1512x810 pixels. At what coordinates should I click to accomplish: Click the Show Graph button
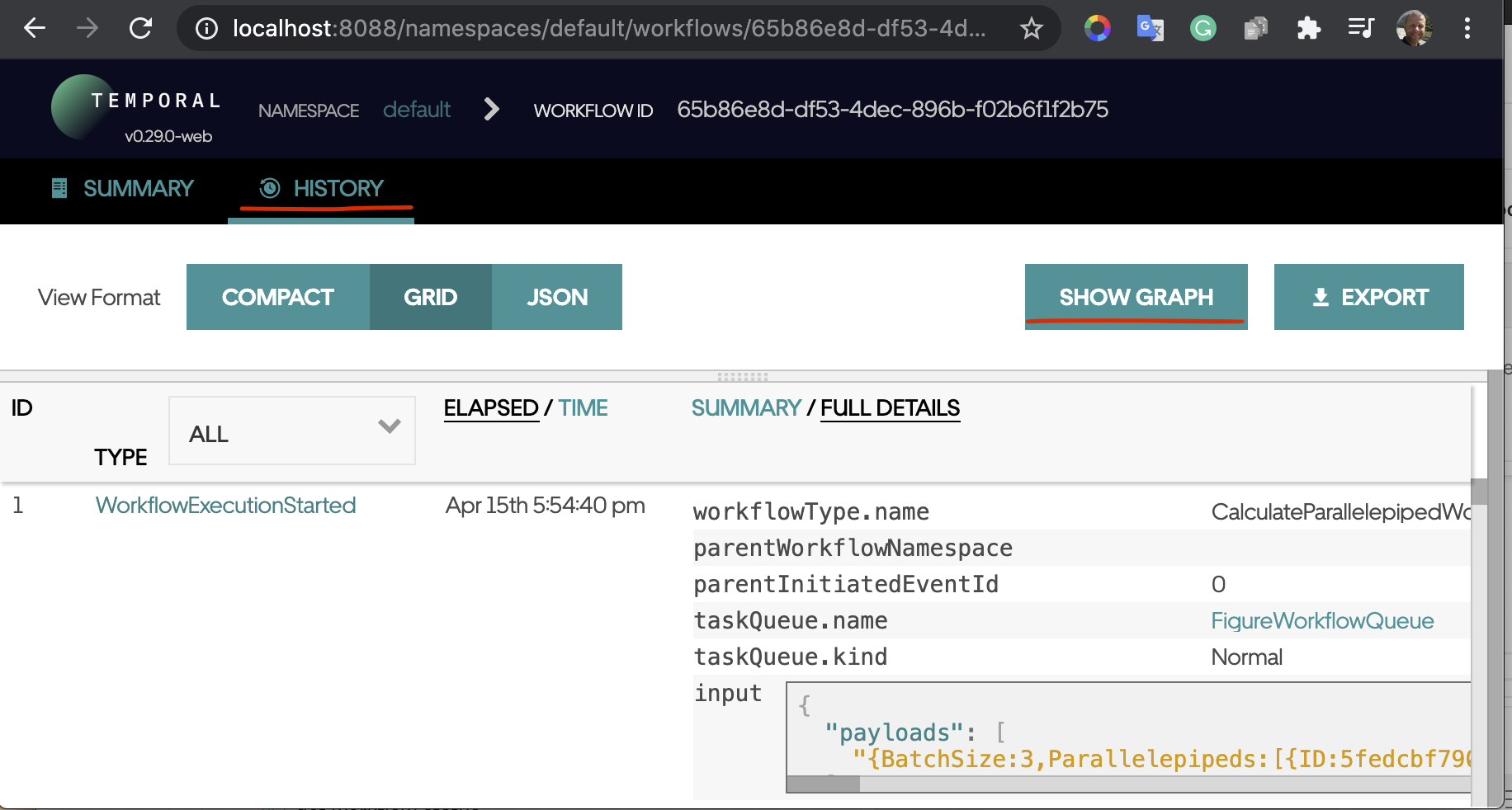pos(1136,297)
